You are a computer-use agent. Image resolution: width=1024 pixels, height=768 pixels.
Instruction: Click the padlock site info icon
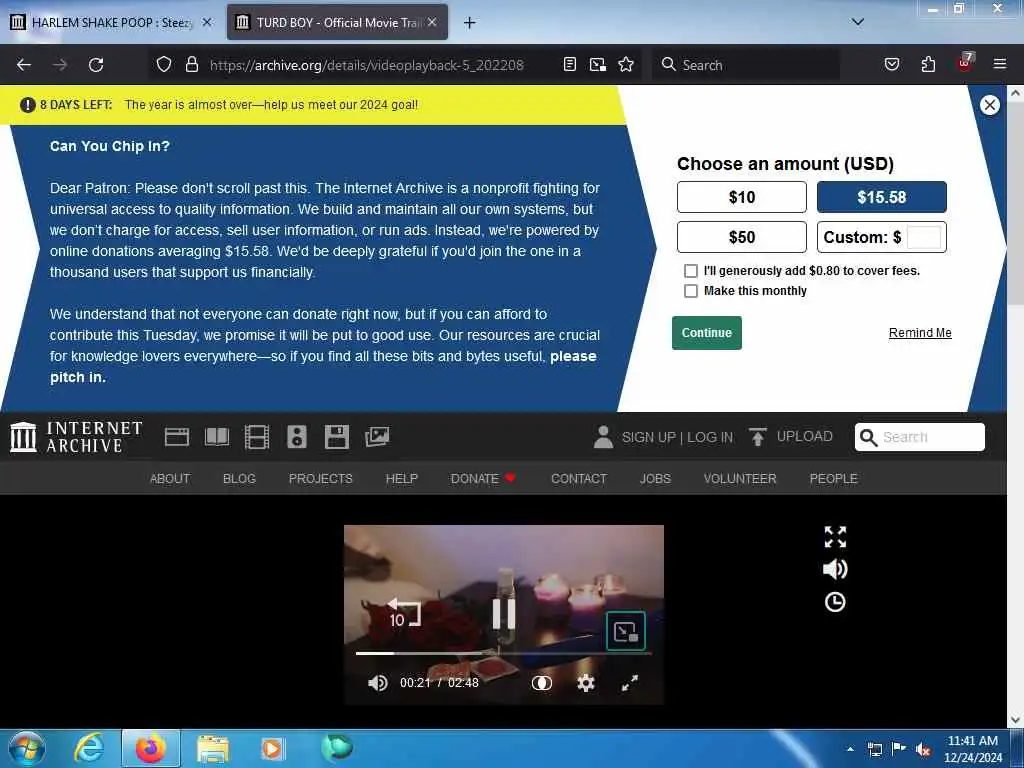point(191,65)
